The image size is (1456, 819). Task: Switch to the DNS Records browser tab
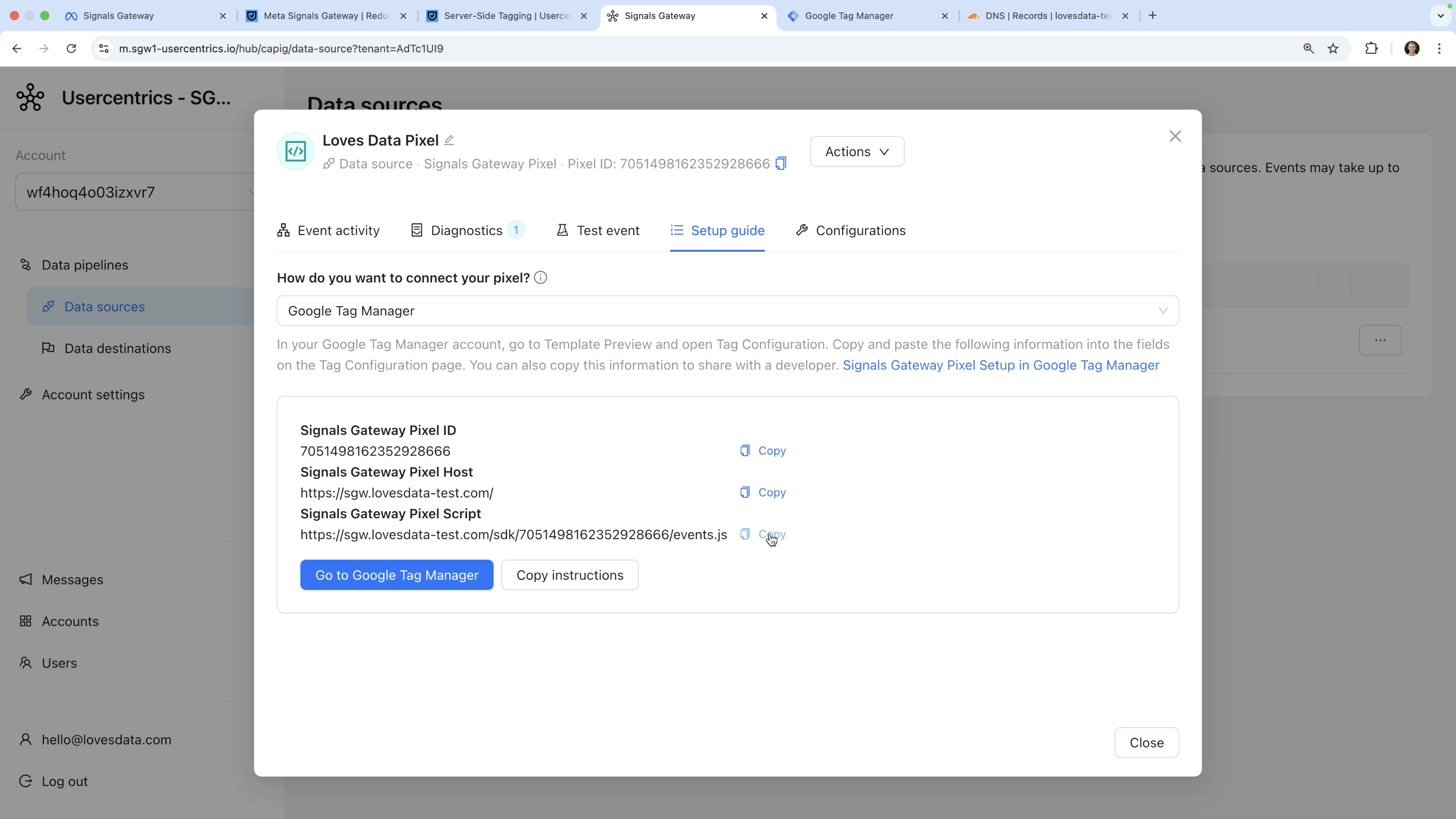(1049, 16)
